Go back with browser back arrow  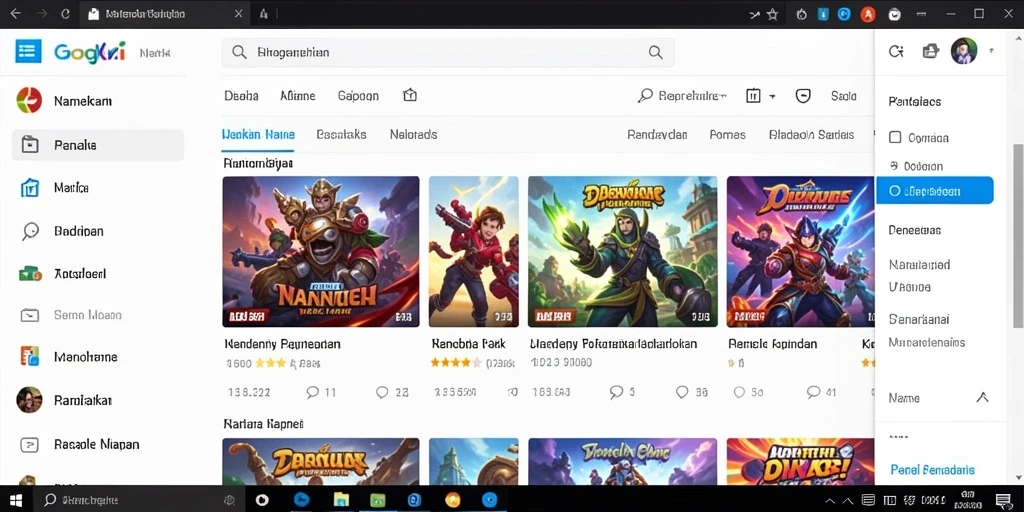click(15, 14)
